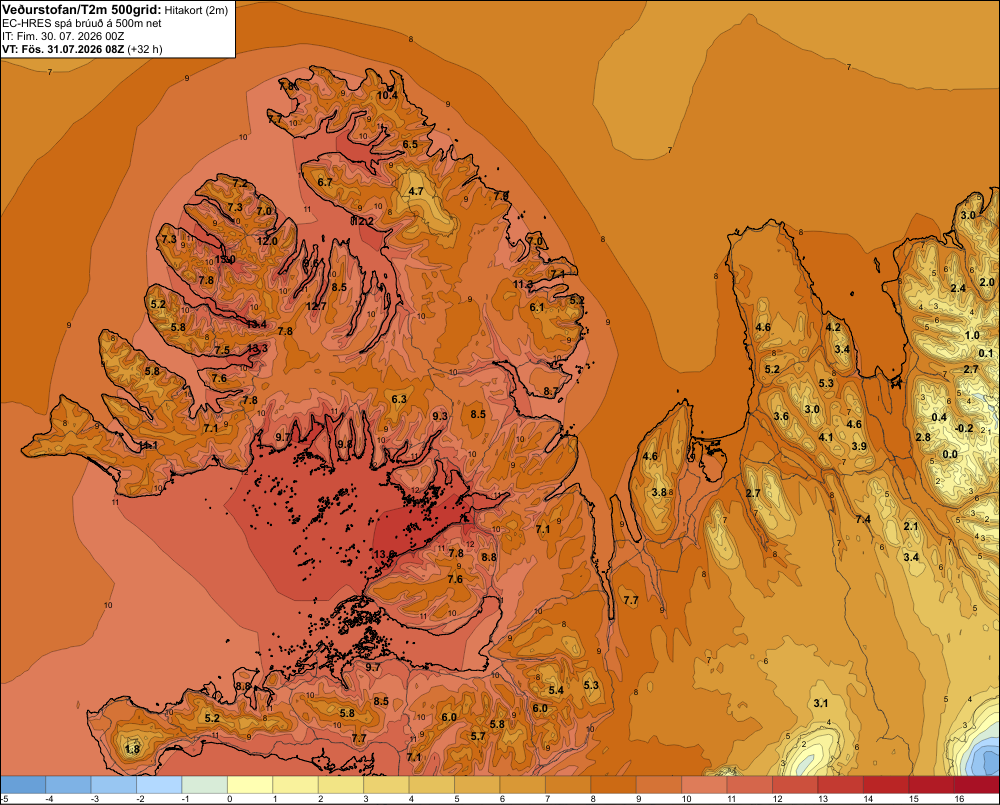The width and height of the screenshot is (1000, 805).
Task: Click the '5.4' temperature label on the map
Action: pos(556,690)
